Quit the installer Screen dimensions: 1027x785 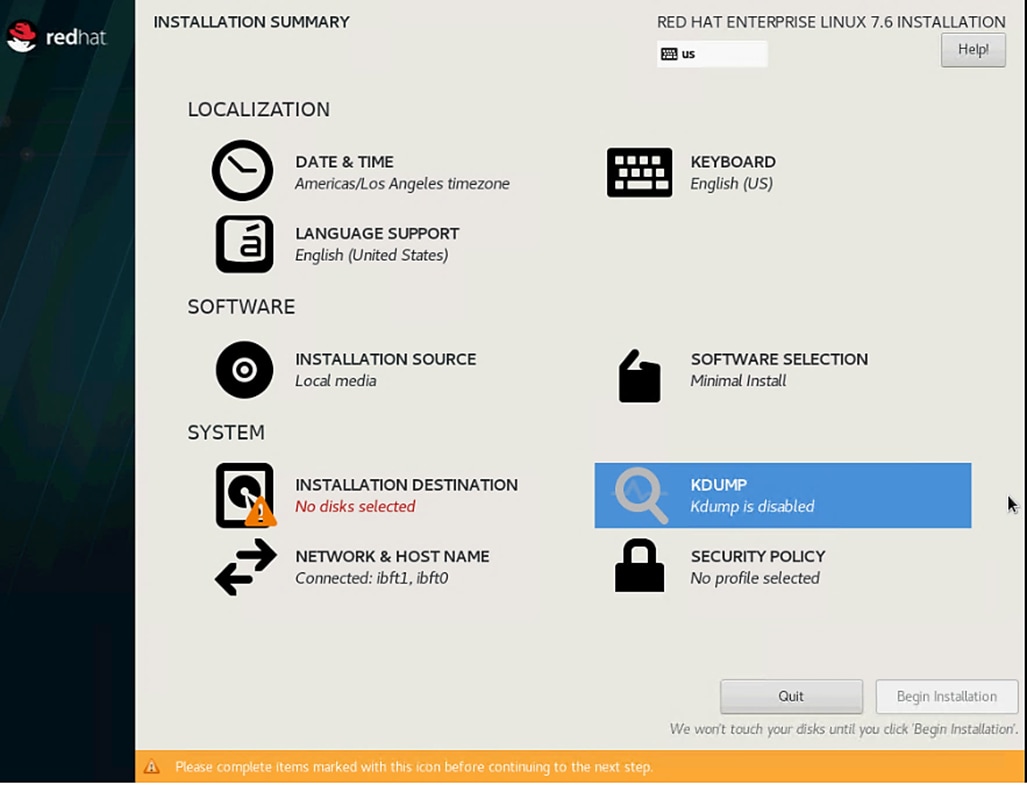(x=791, y=696)
